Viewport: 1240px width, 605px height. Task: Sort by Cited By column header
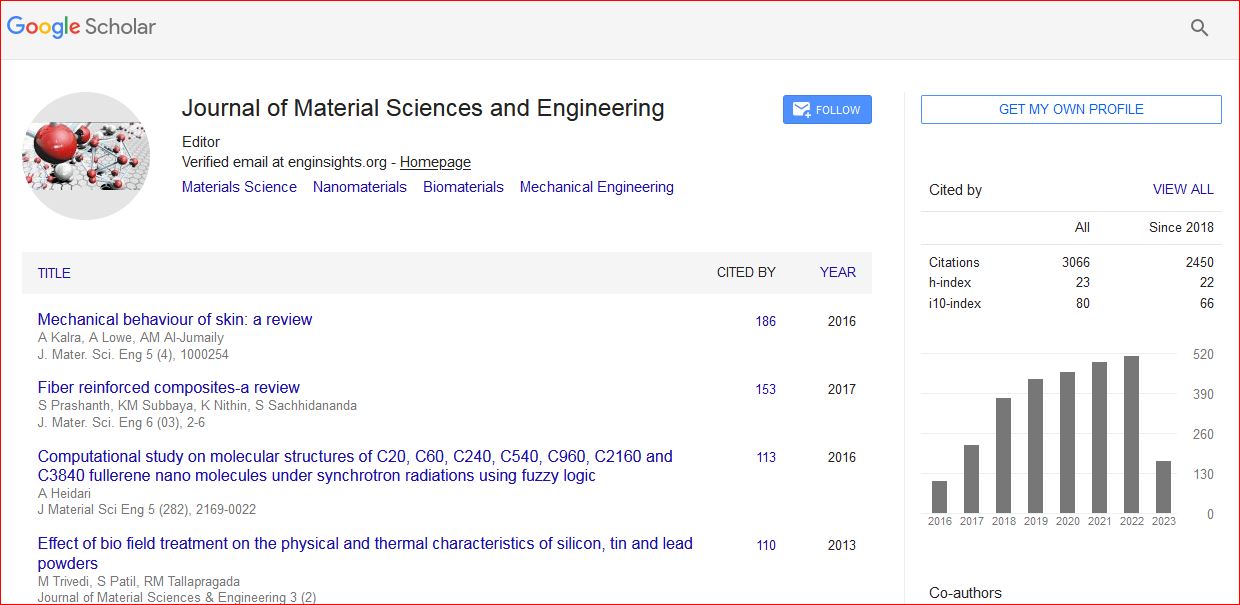745,272
